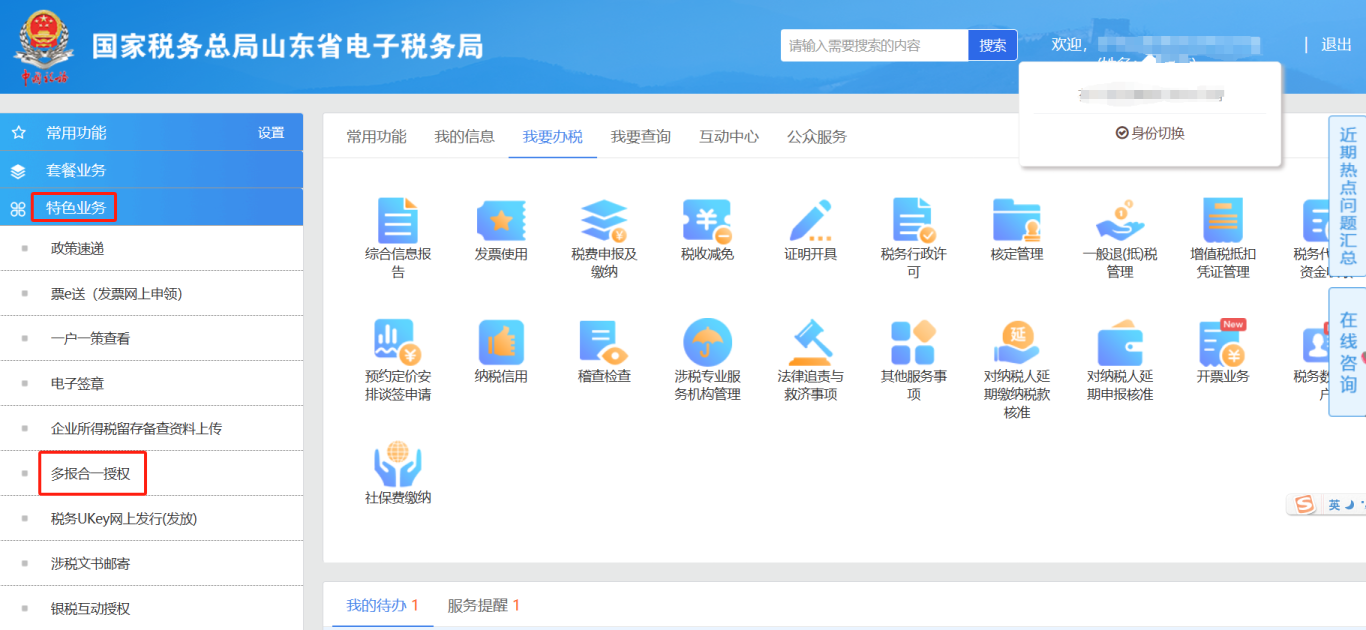Click the 退出 logout link
1366x630 pixels.
(x=1336, y=44)
